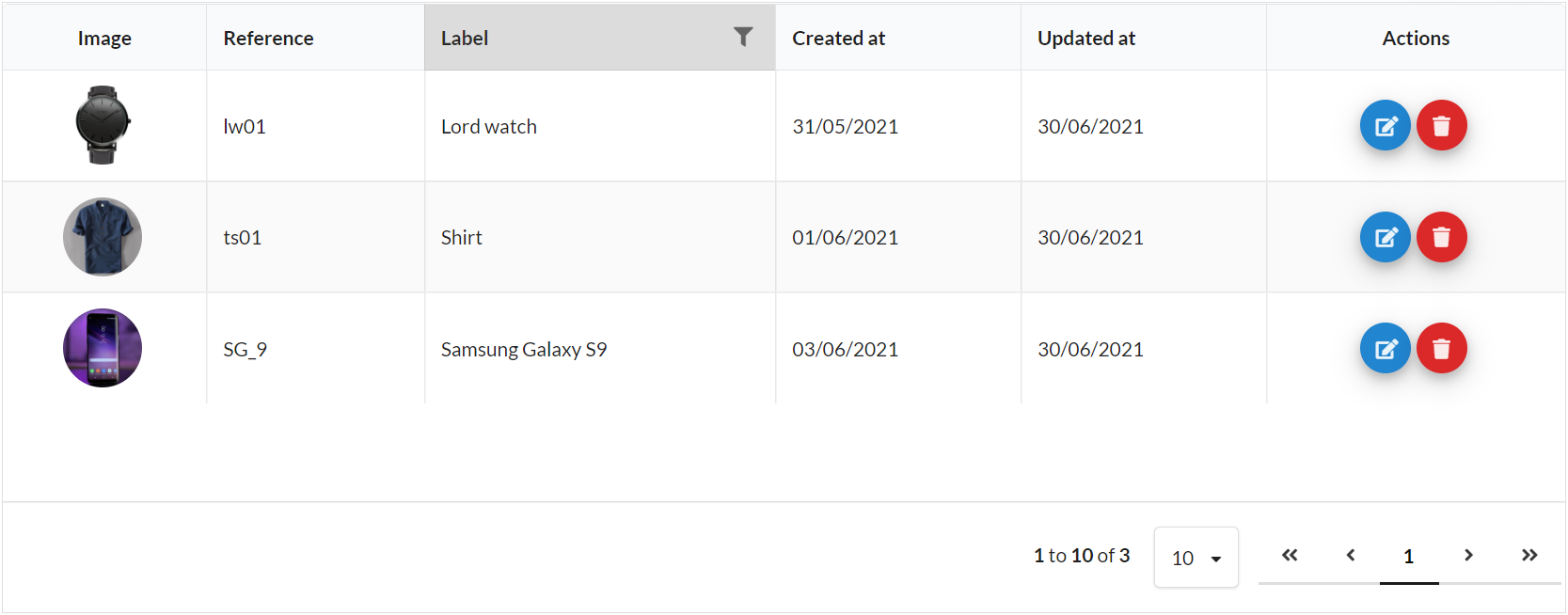Click the edit pencil for Shirt
Screen dimensions: 1568x615
tap(1385, 237)
